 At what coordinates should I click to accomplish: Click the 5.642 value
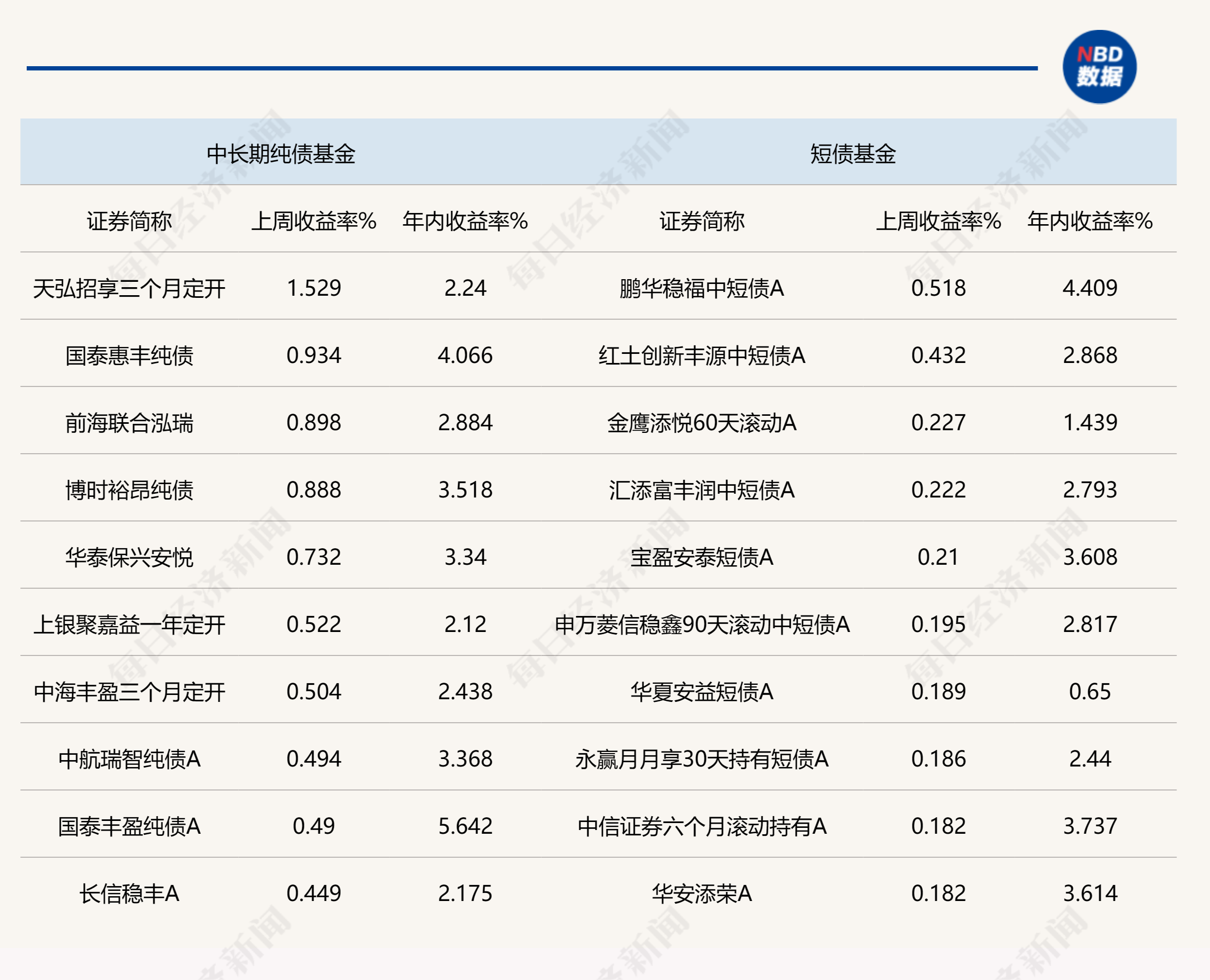[x=465, y=825]
